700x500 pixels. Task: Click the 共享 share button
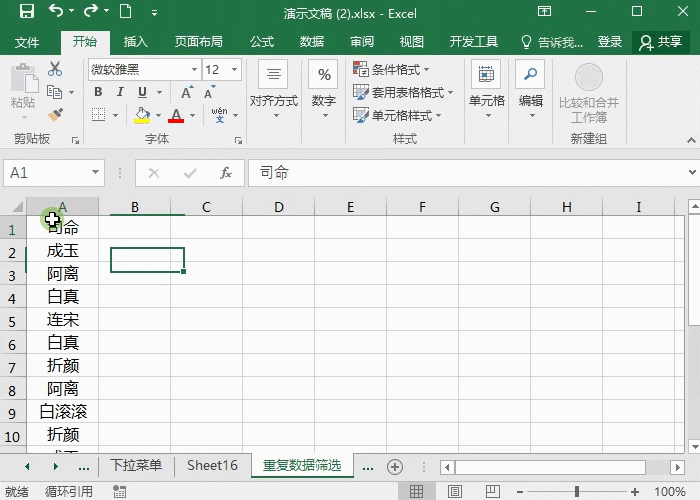tap(661, 42)
